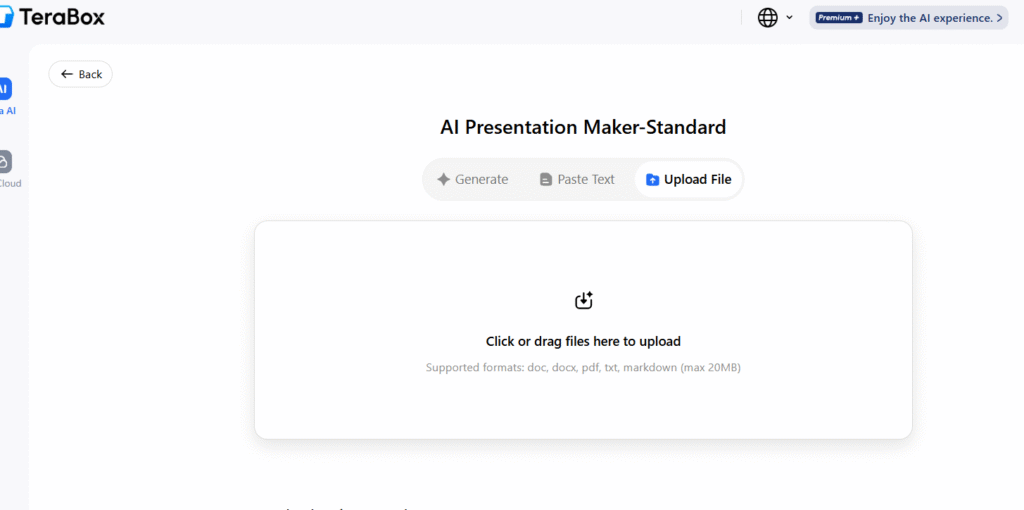This screenshot has width=1024, height=510.
Task: Switch to the Paste Text tab
Action: [577, 180]
